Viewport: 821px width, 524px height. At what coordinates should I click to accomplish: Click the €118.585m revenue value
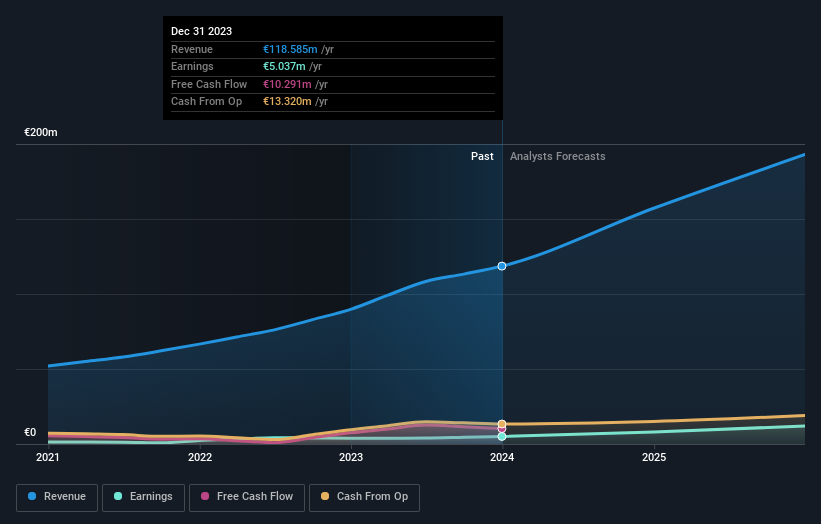point(290,49)
